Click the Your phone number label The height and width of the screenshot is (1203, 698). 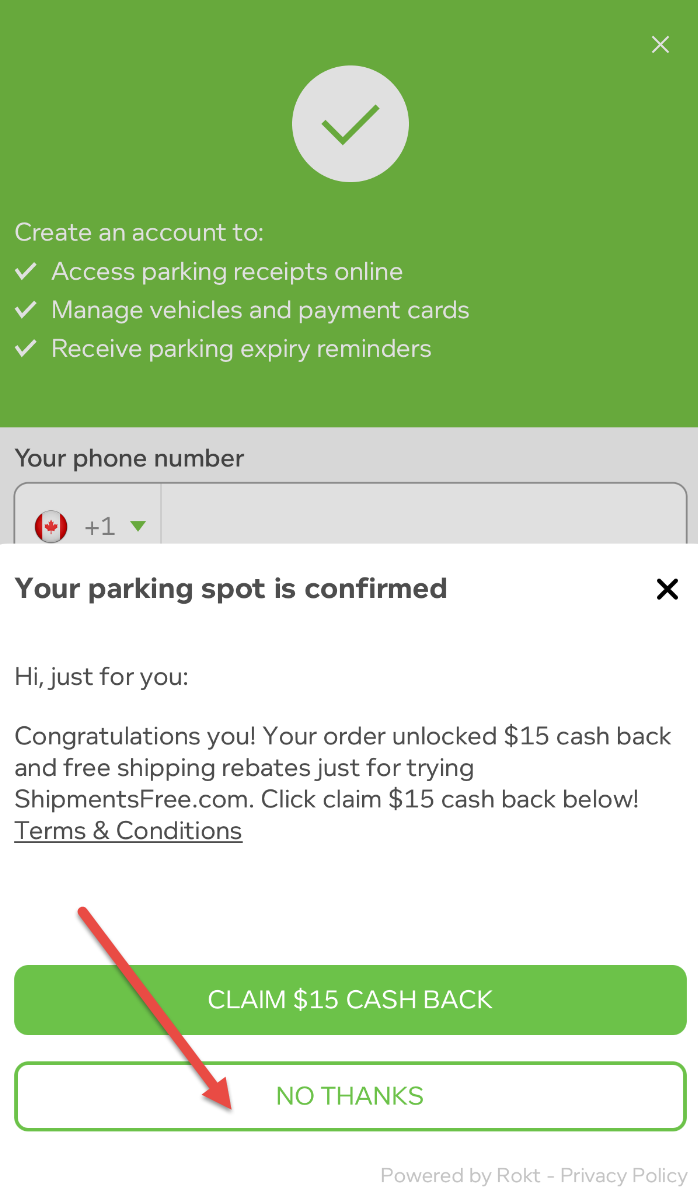129,459
